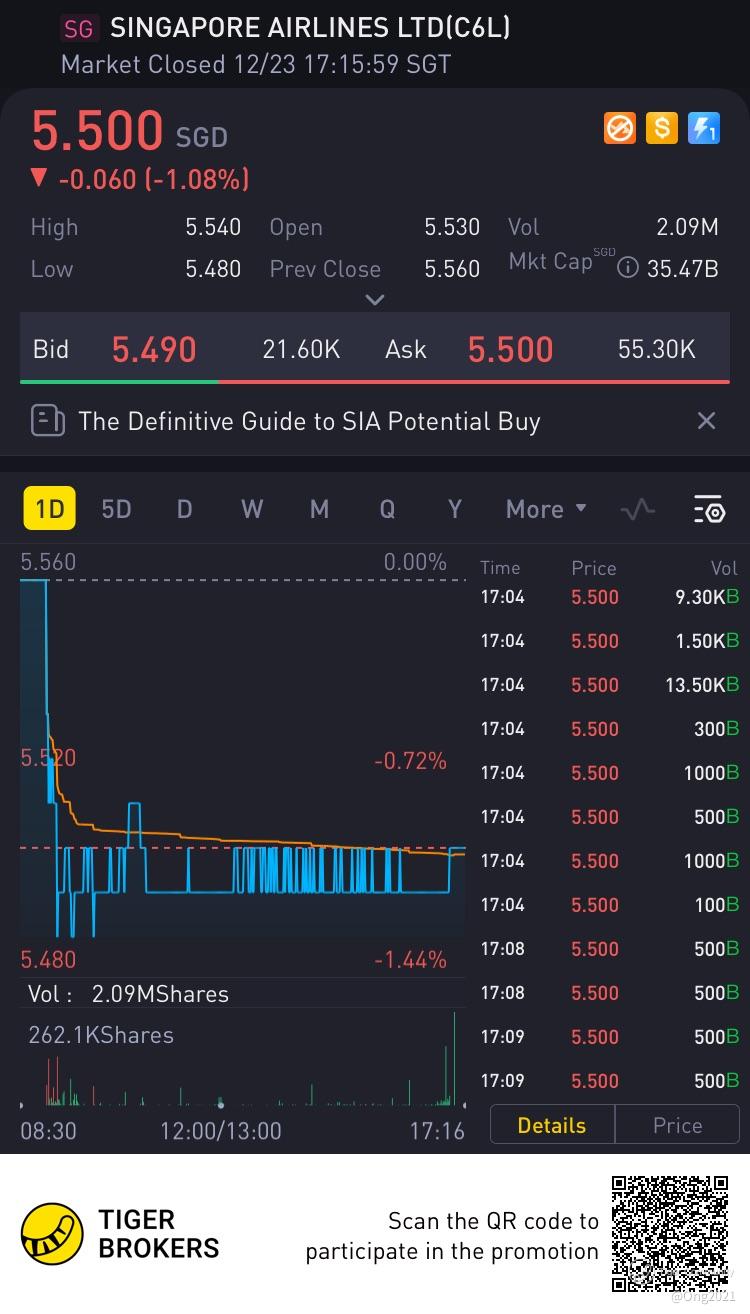Open the chart indicator waveform icon
The width and height of the screenshot is (750, 1314).
point(637,509)
